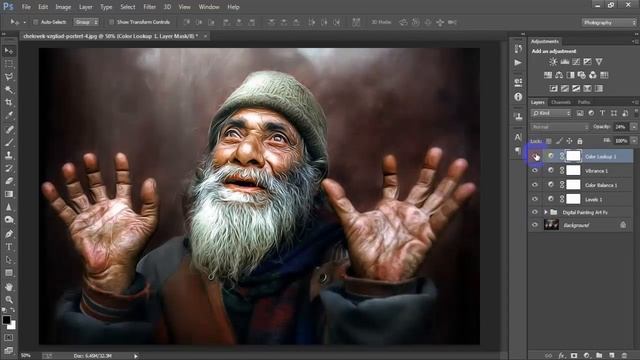Select the Move tool in toolbox
This screenshot has width=640, height=360.
[x=9, y=51]
